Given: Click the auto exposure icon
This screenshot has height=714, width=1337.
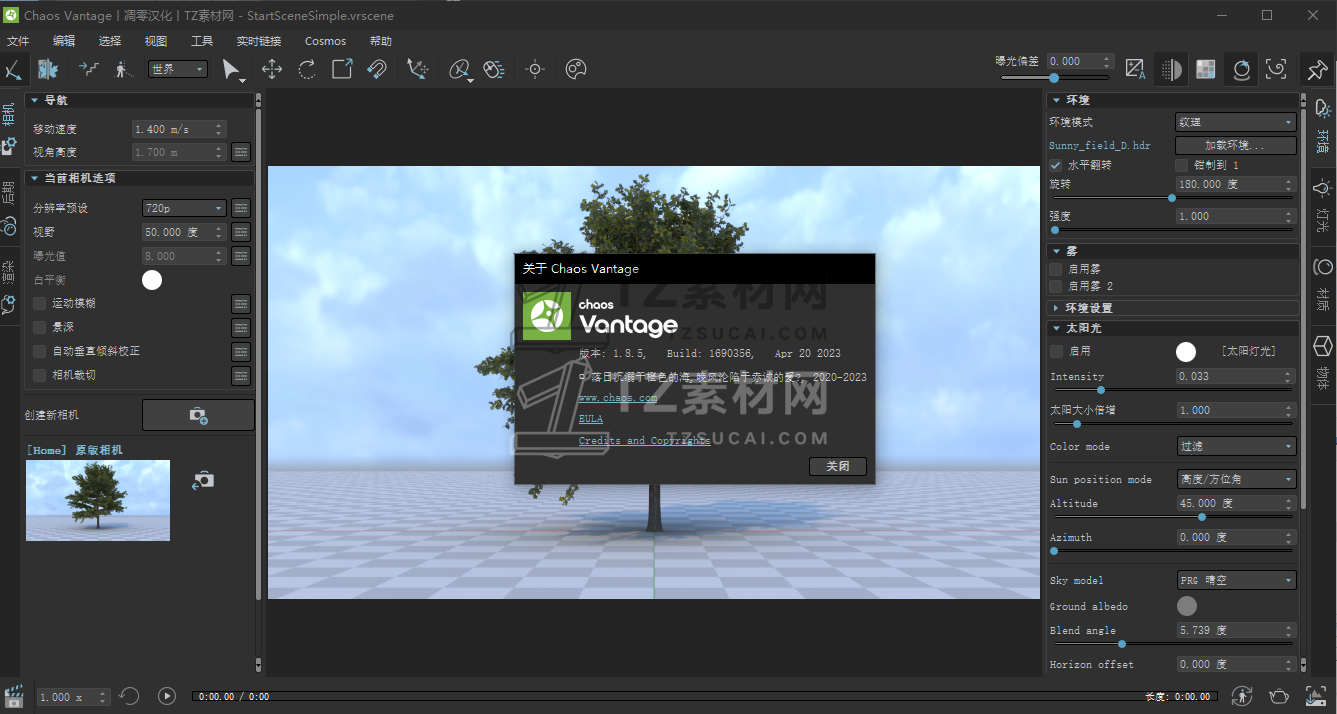Looking at the screenshot, I should 1135,69.
